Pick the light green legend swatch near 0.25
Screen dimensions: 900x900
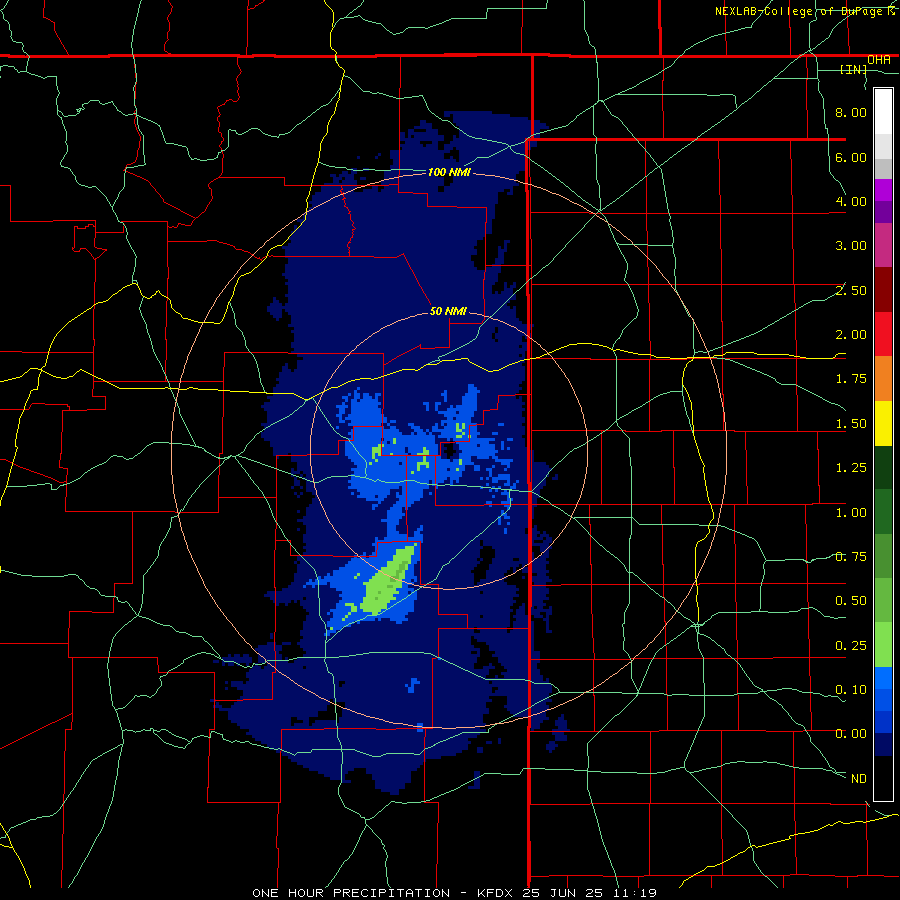(883, 645)
